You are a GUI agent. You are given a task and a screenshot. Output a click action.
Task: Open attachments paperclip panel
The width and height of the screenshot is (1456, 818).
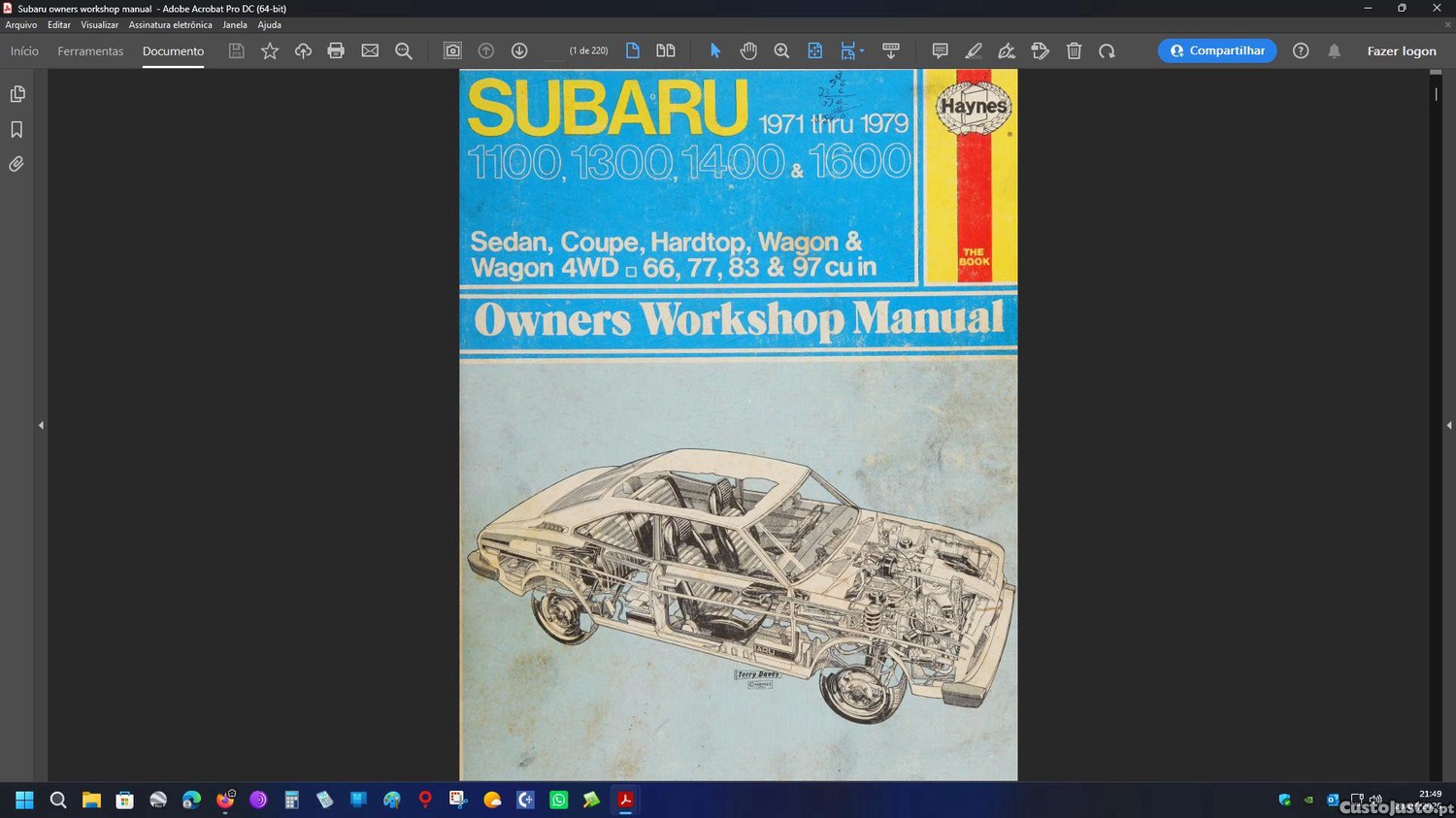pos(17,164)
